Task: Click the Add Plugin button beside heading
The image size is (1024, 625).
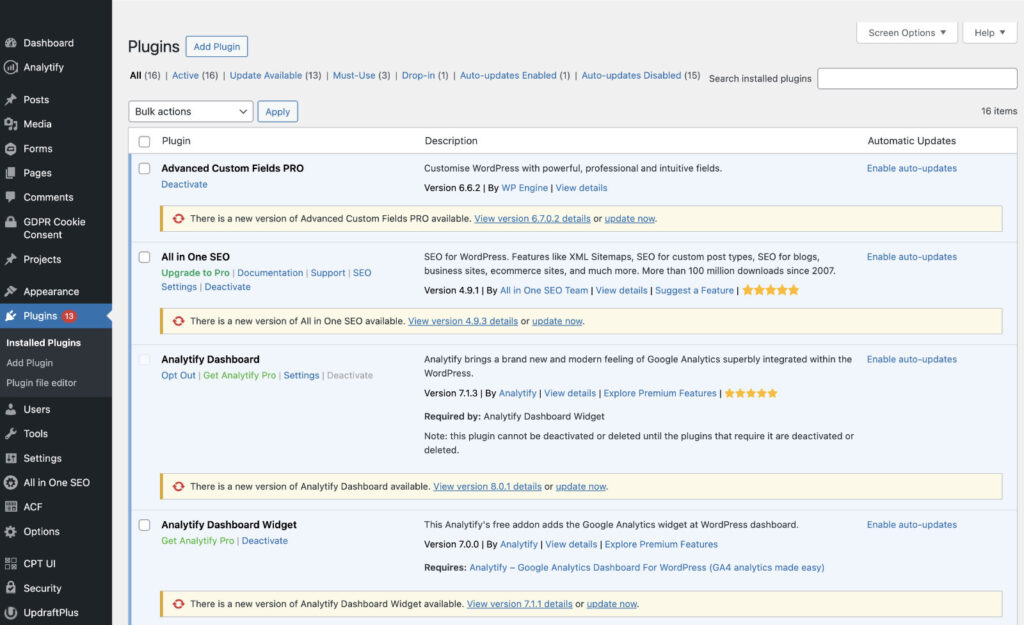Action: coord(217,46)
